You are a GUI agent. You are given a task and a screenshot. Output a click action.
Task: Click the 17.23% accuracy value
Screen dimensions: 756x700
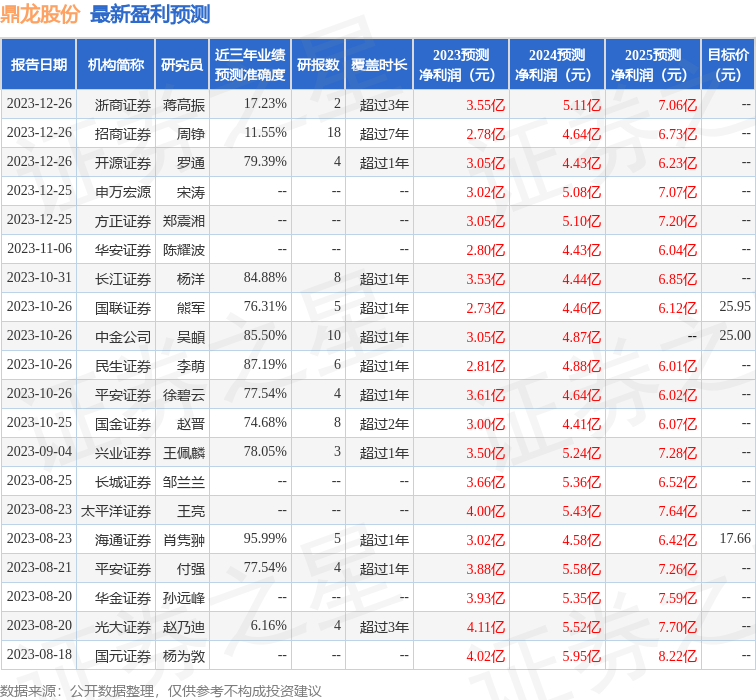pos(265,103)
